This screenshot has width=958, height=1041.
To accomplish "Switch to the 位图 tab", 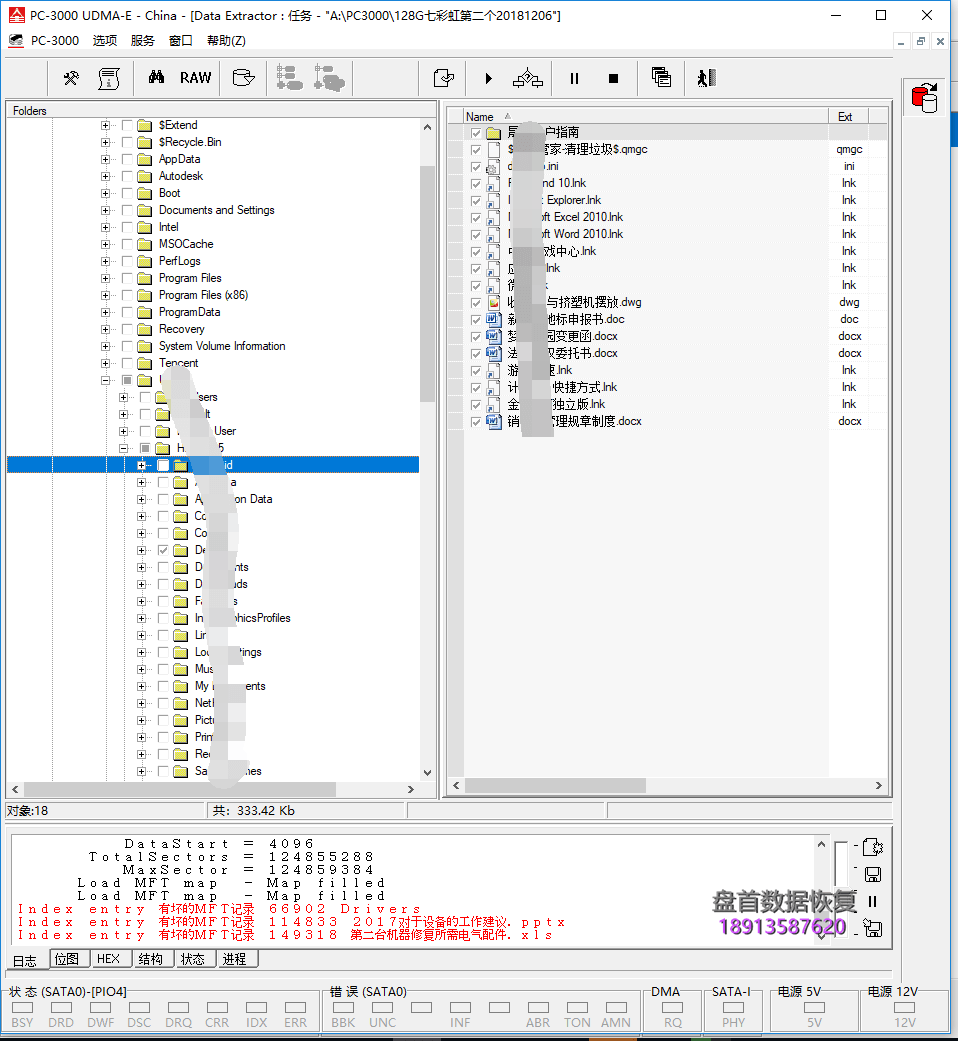I will [x=67, y=959].
